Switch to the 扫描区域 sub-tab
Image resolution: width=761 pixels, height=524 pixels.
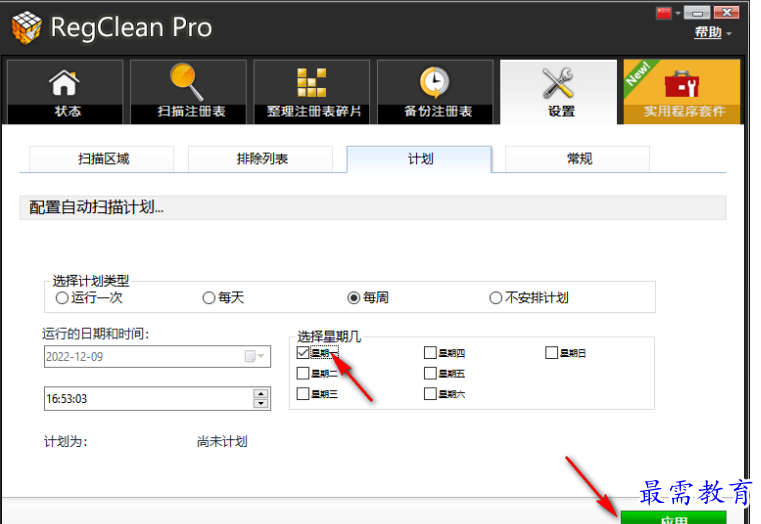pos(101,159)
